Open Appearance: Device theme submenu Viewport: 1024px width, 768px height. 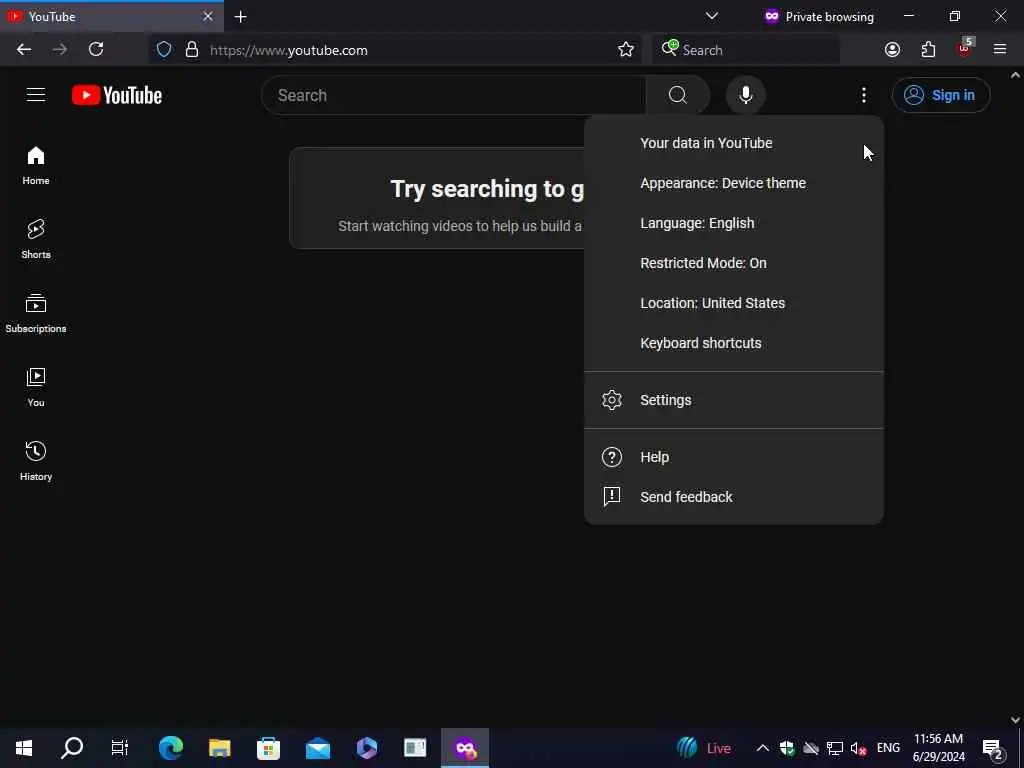tap(734, 183)
